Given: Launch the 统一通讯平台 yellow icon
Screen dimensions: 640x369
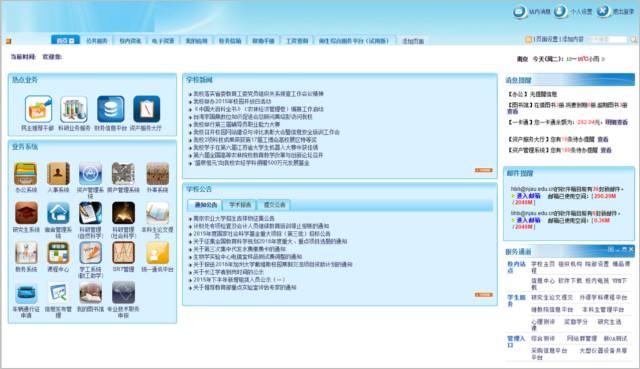Looking at the screenshot, I should 158,253.
